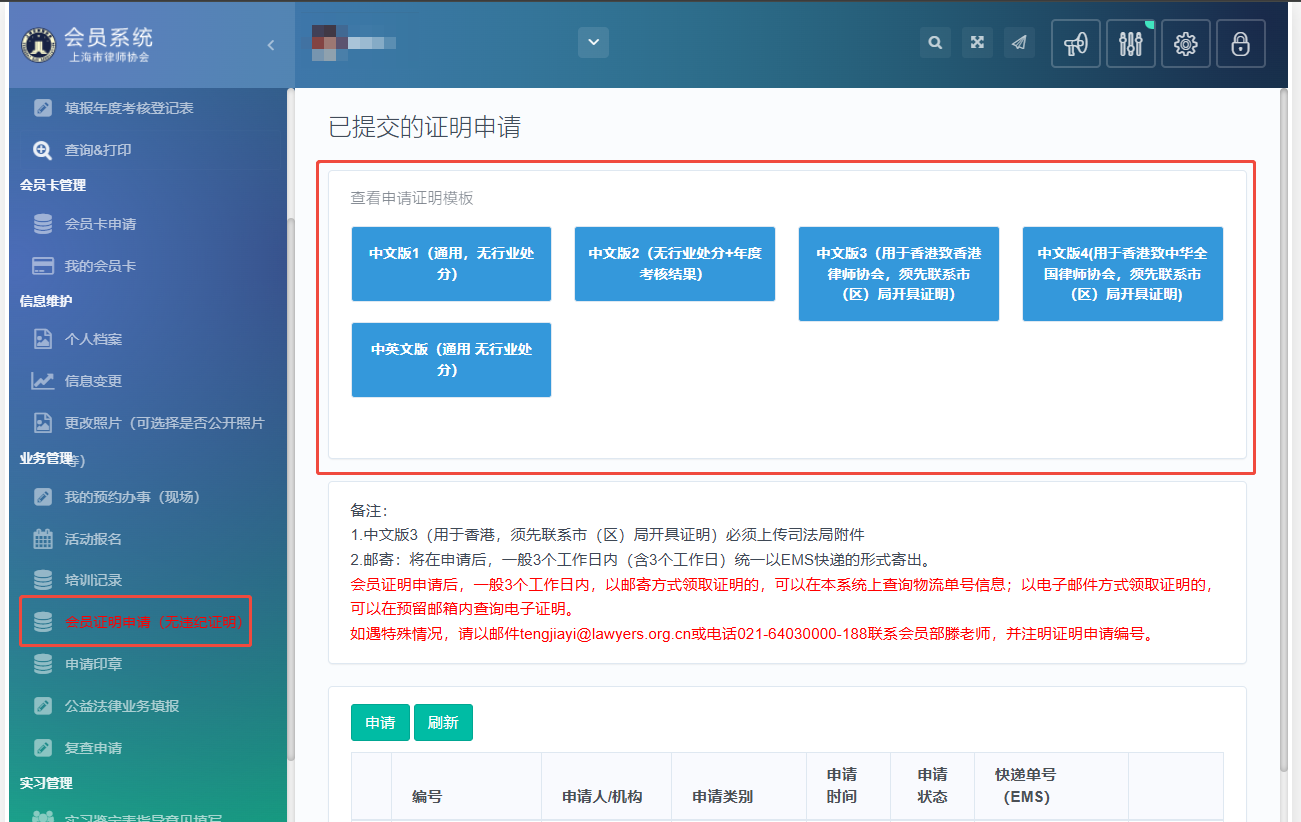Viewport: 1301px width, 822px height.
Task: Click the 已提交的证明申请 page heading
Action: coord(424,127)
